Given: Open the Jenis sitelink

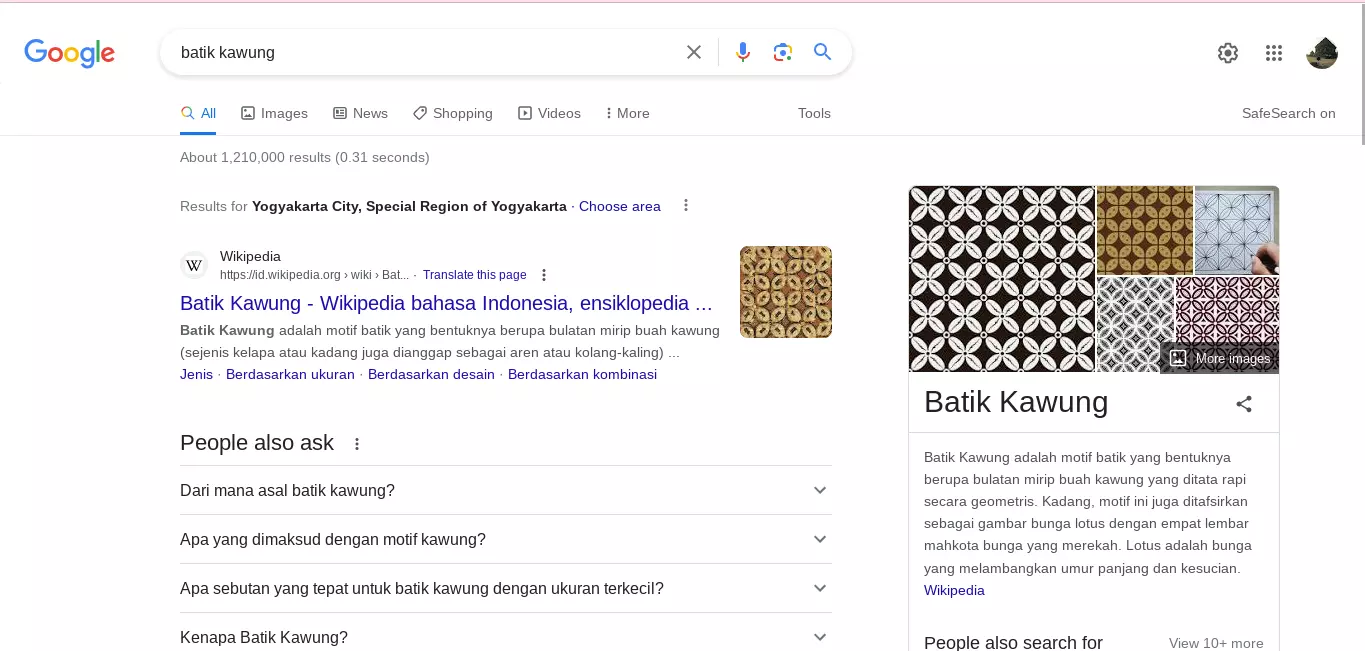Looking at the screenshot, I should [196, 374].
